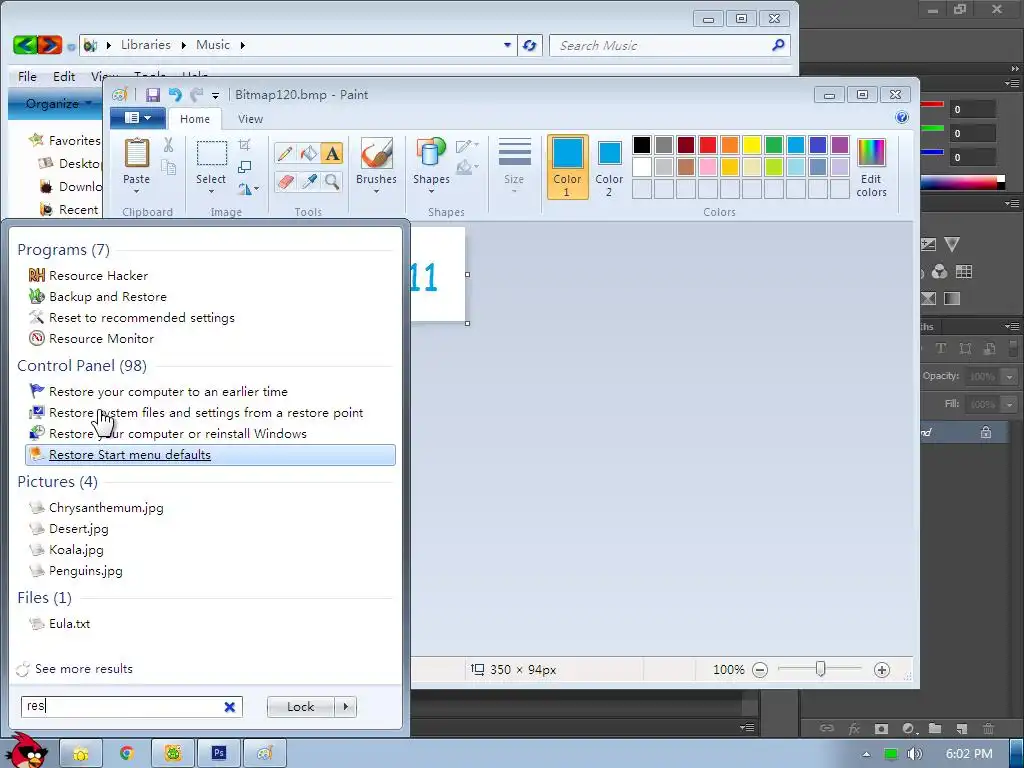Viewport: 1024px width, 768px height.
Task: Expand the Shapes dropdown arrow
Action: click(431, 192)
